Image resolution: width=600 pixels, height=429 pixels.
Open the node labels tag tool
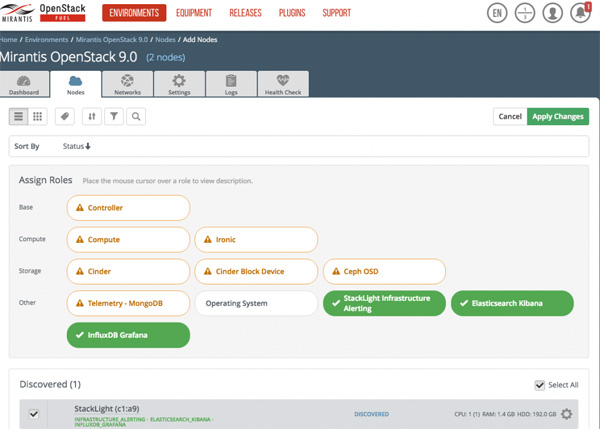coord(65,116)
